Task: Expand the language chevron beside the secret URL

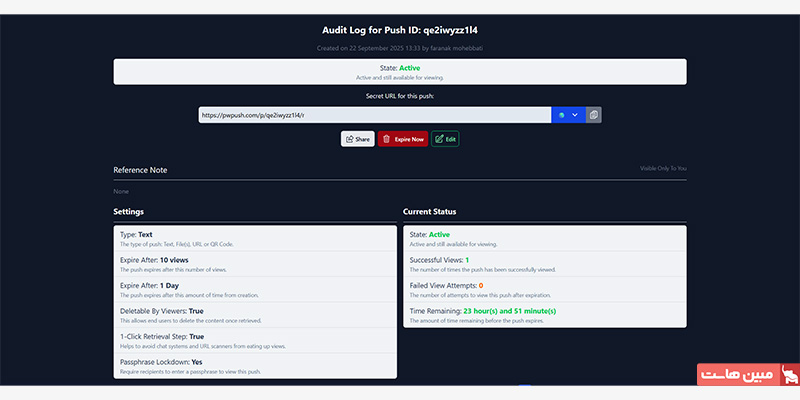Action: coord(575,115)
